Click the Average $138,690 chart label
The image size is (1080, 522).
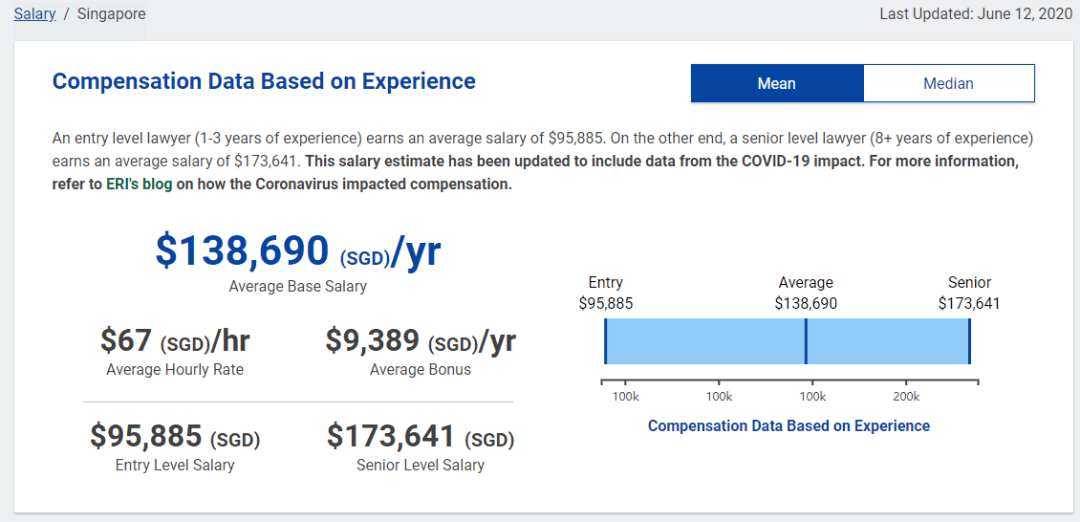[x=806, y=293]
